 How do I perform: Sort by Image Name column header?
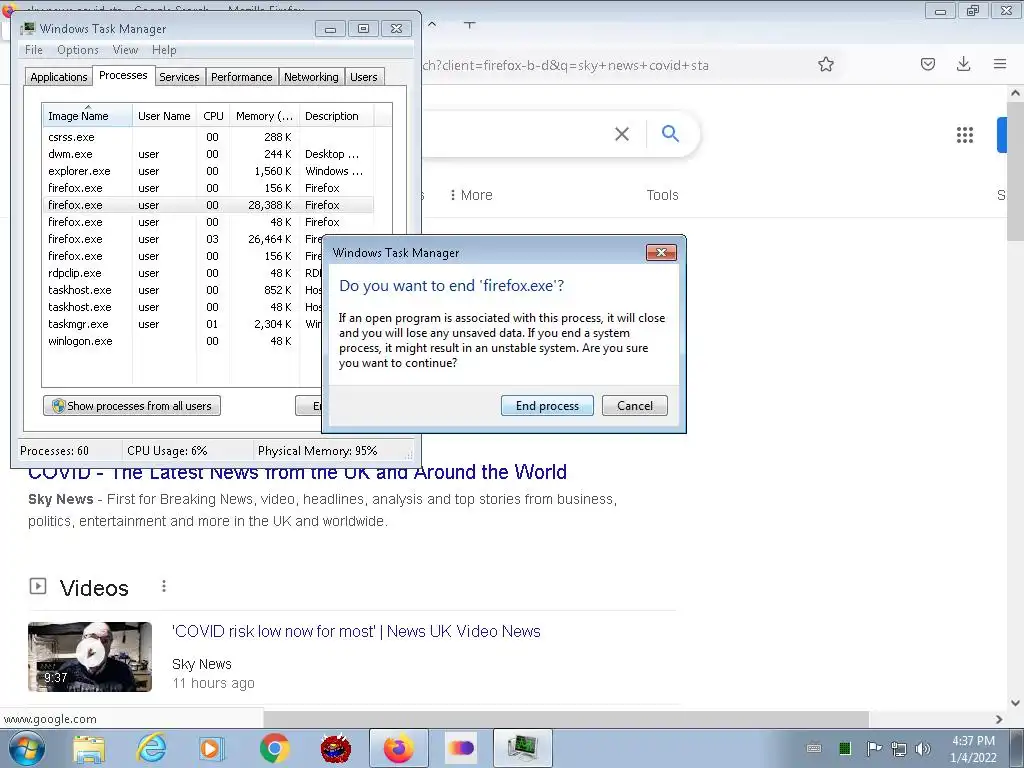88,116
